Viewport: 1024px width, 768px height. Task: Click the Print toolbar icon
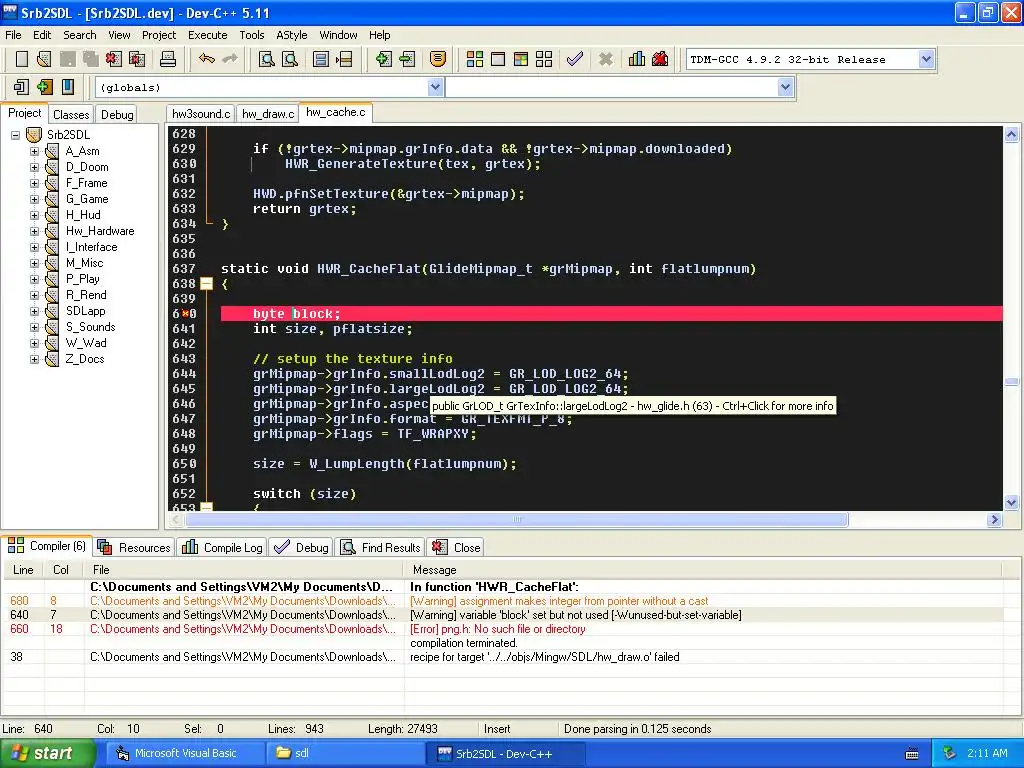pos(168,59)
